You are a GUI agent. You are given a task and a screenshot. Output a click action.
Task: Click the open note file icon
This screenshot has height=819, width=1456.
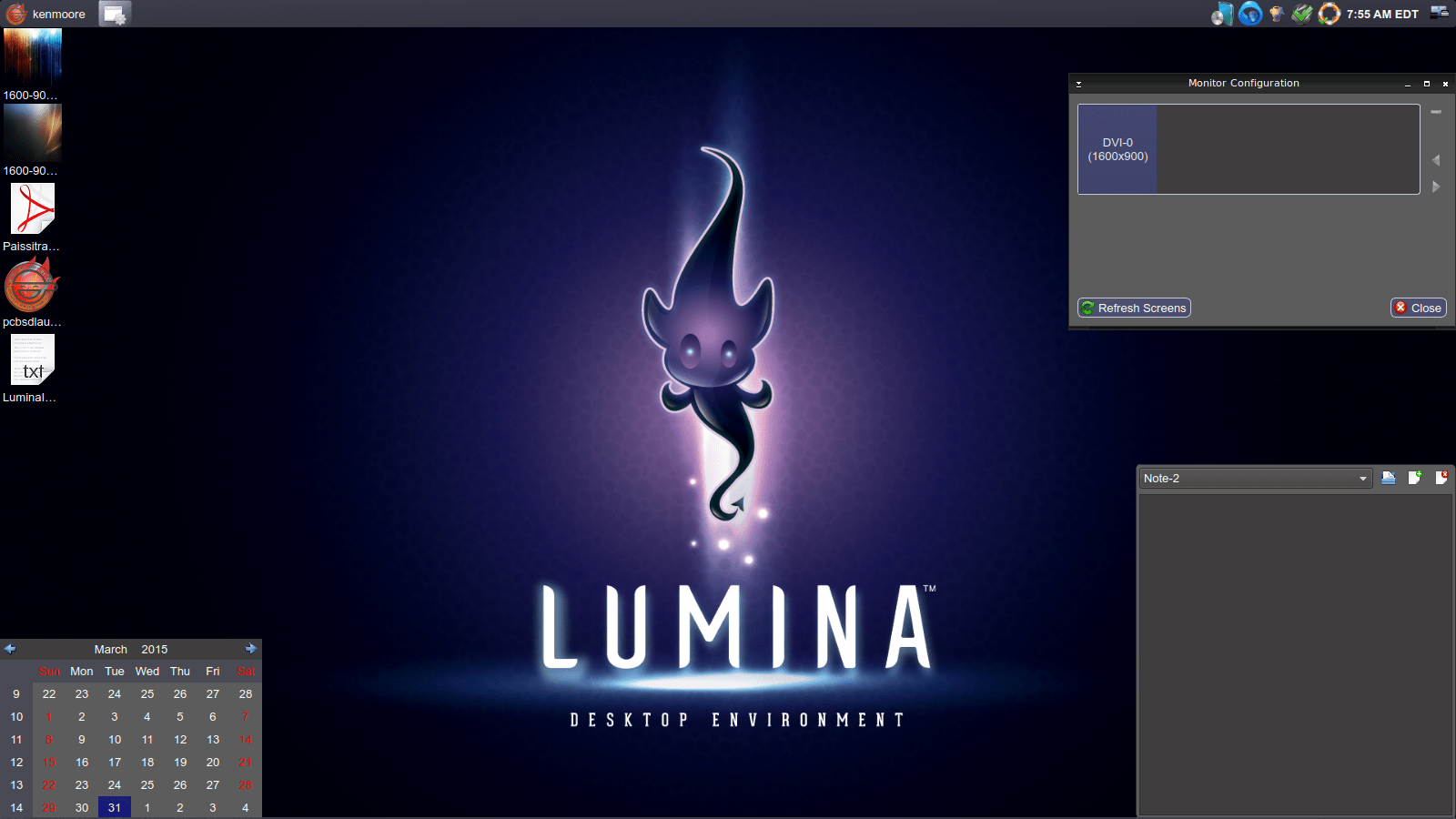pyautogui.click(x=1388, y=478)
